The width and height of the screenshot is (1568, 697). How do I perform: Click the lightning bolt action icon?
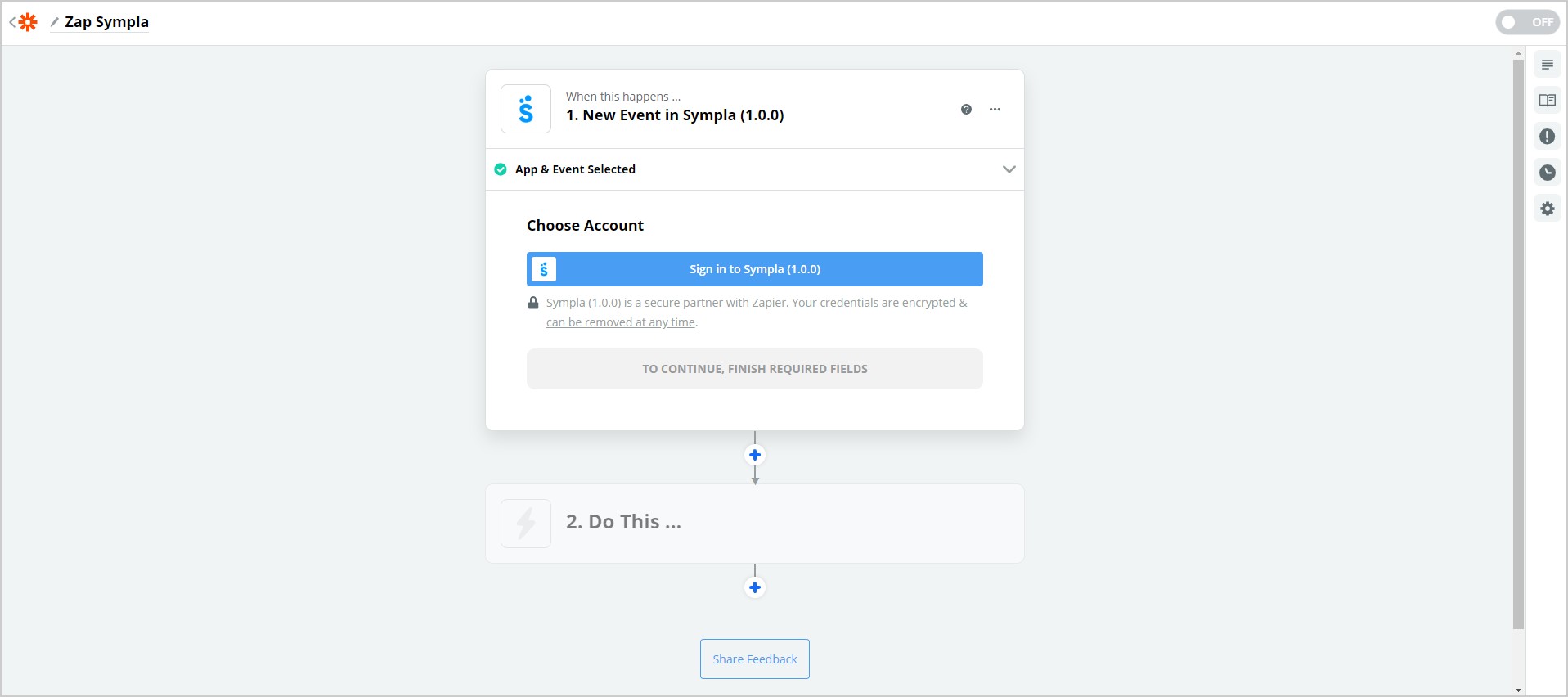click(x=526, y=524)
